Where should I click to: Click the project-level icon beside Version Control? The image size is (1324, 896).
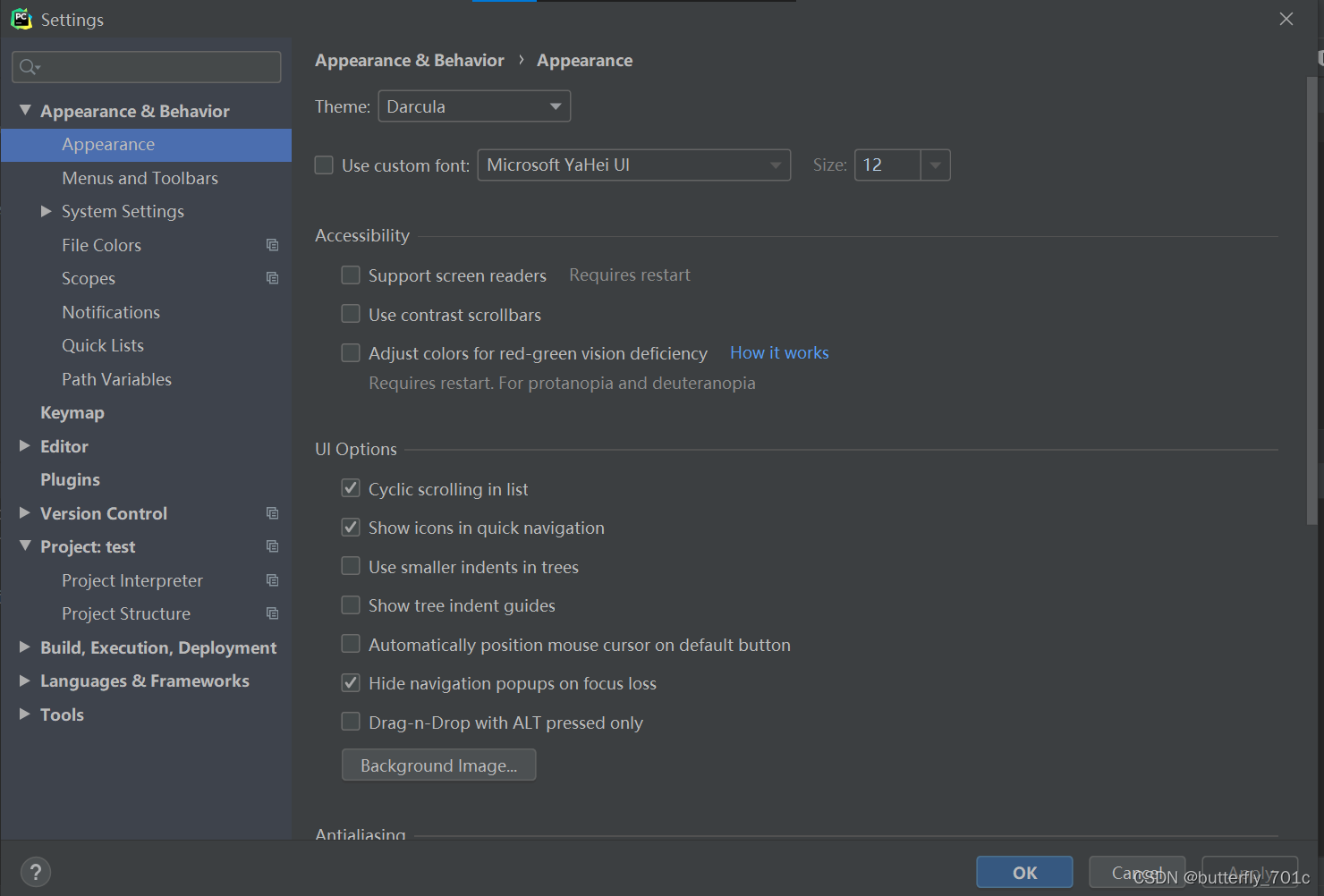point(272,513)
